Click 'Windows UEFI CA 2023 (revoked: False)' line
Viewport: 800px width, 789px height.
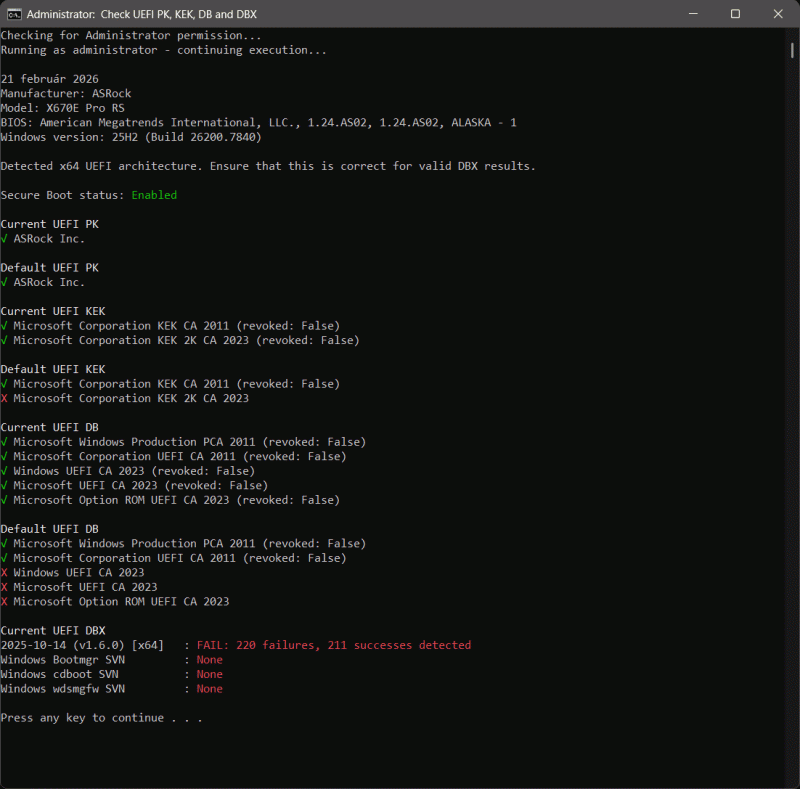point(134,471)
